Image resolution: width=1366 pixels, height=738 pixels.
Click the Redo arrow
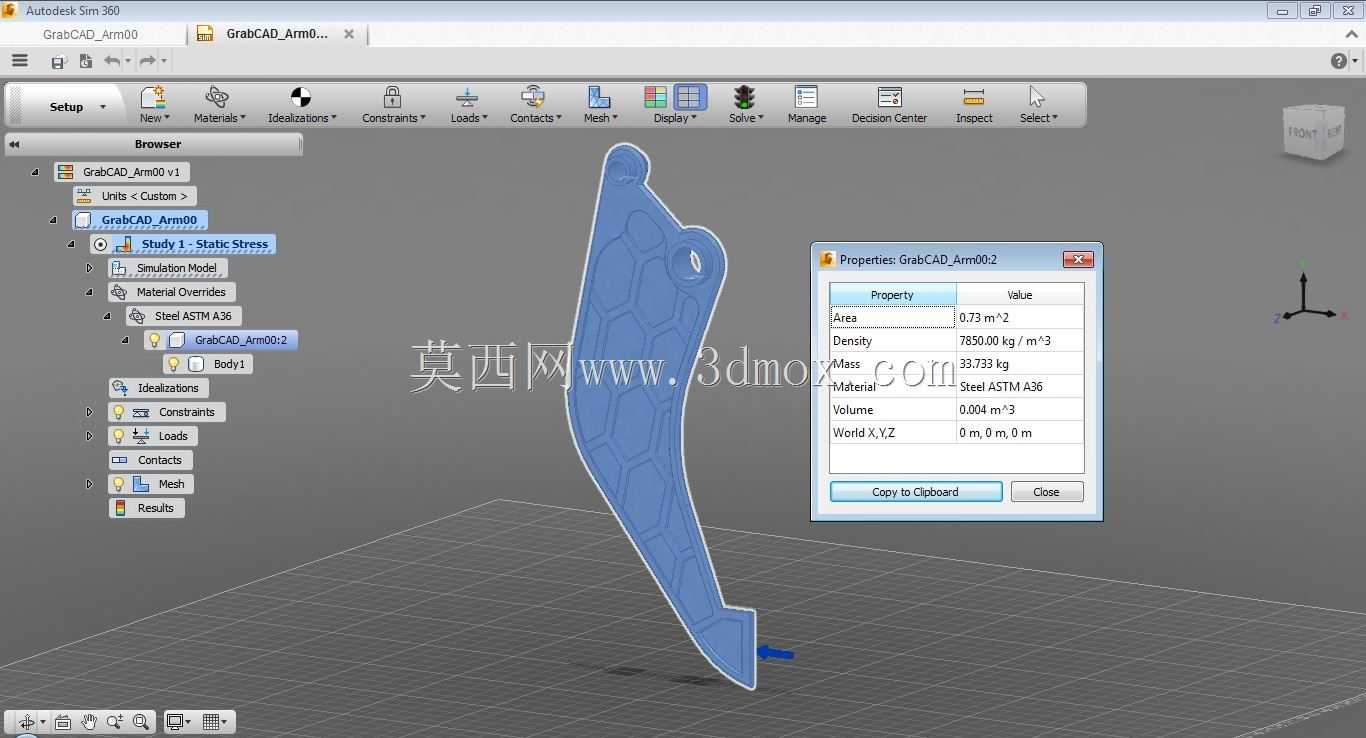148,61
